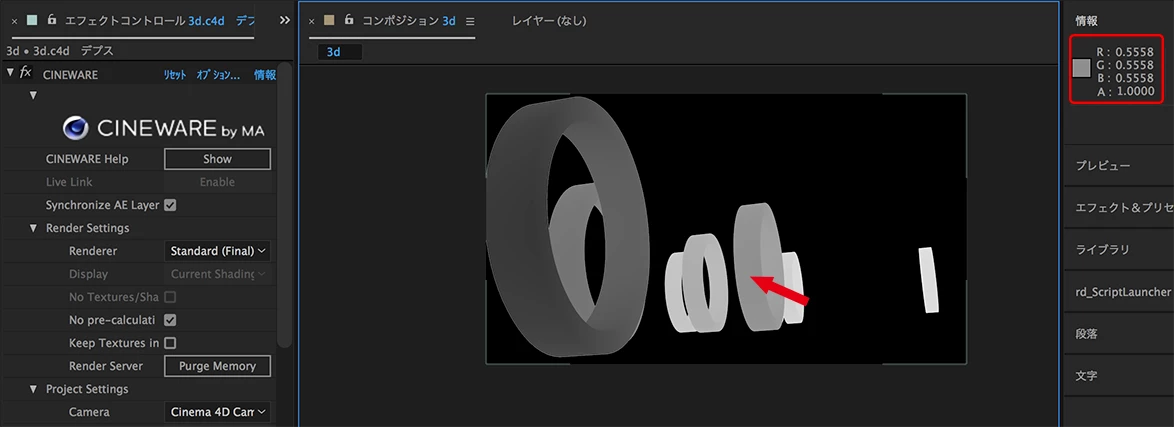Collapse the CINEWARE effect disclosure triangle

[10, 73]
